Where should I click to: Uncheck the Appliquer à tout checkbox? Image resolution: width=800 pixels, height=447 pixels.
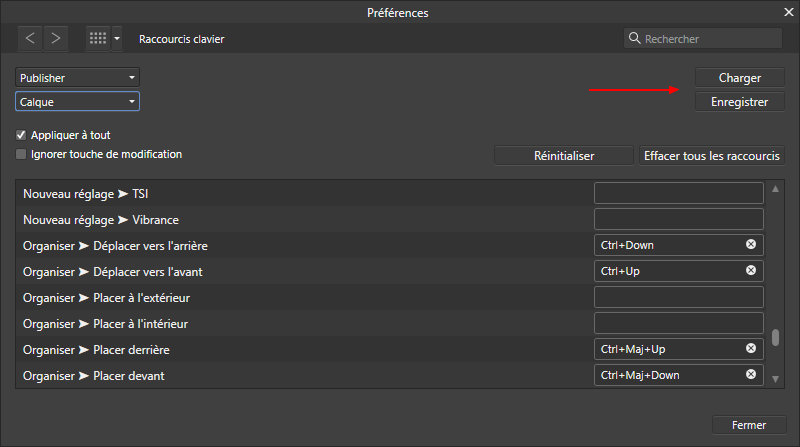coord(21,135)
